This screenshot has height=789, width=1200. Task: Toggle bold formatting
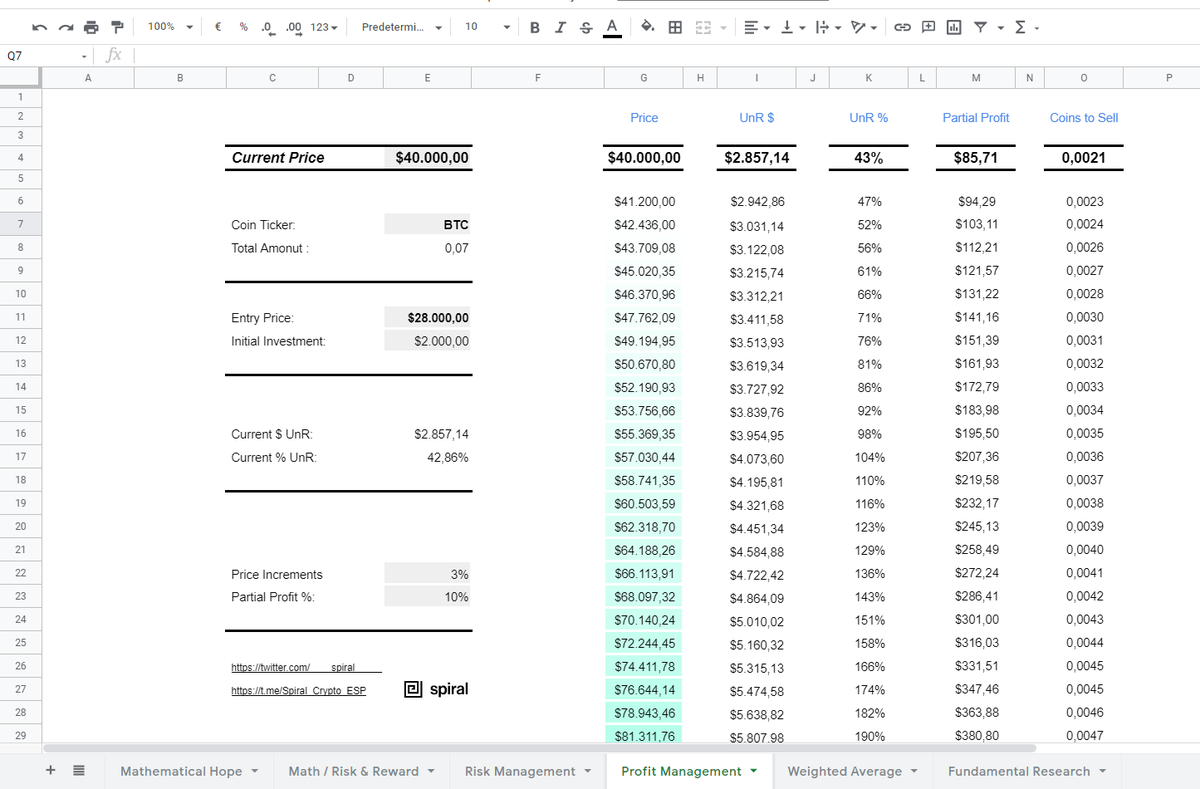click(535, 27)
